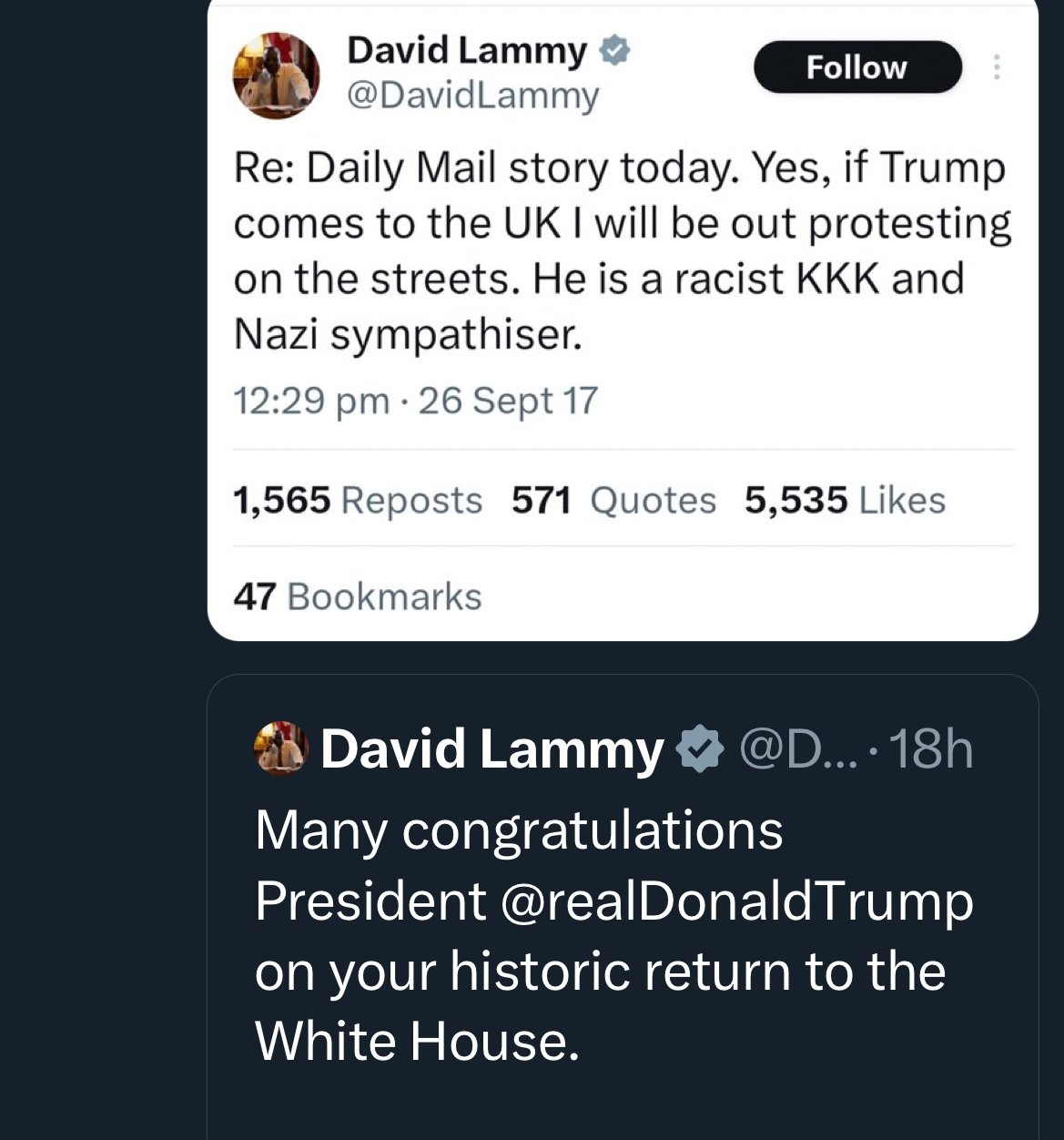Image resolution: width=1064 pixels, height=1140 pixels.
Task: Click the 18h timestamp on quoted tweet
Action: pyautogui.click(x=930, y=749)
